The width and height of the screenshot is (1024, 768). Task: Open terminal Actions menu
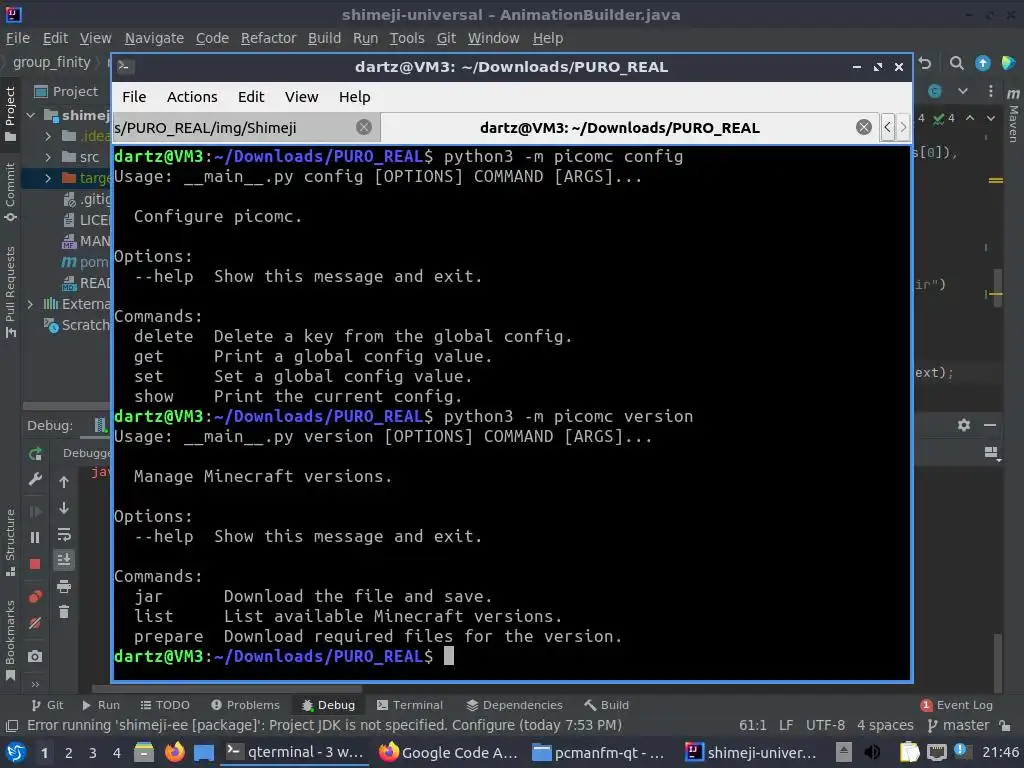tap(192, 97)
